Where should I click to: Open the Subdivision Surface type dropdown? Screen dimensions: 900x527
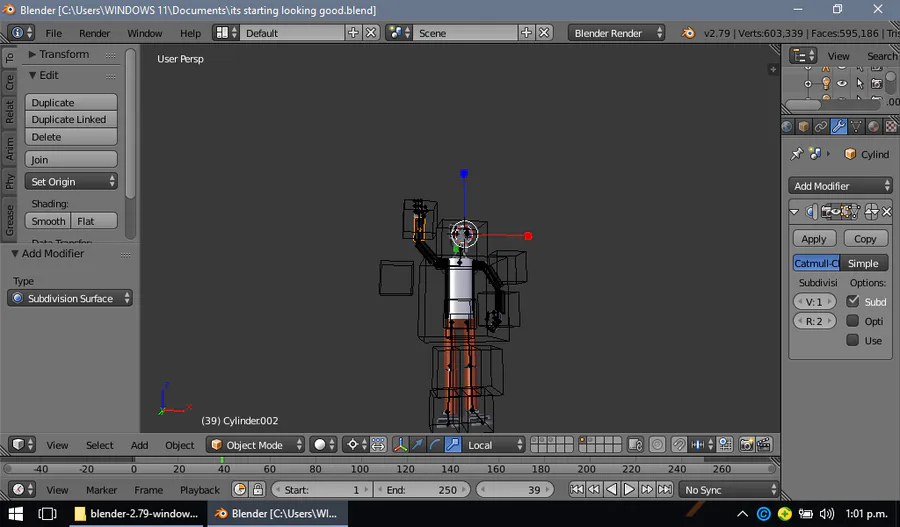70,298
